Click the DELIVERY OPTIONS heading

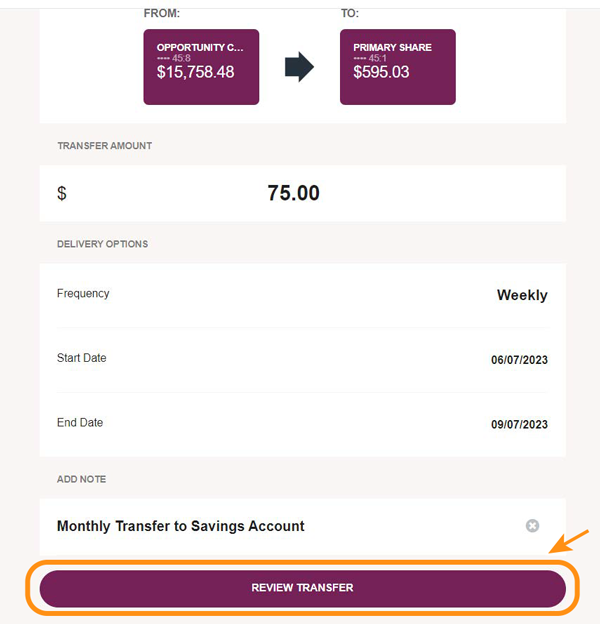point(102,244)
